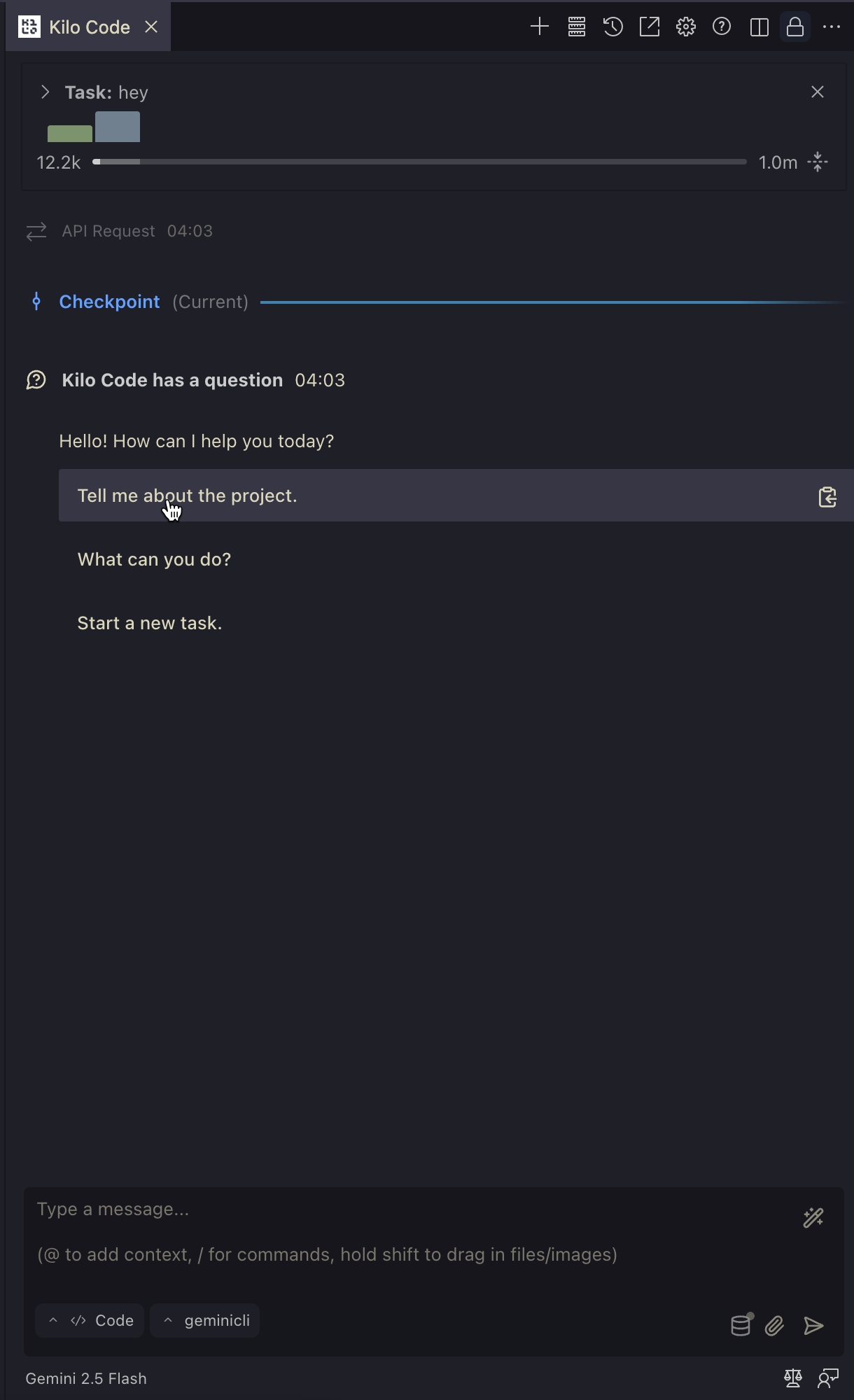Toggle the lock icon in toolbar
This screenshot has height=1400, width=854.
tap(795, 27)
